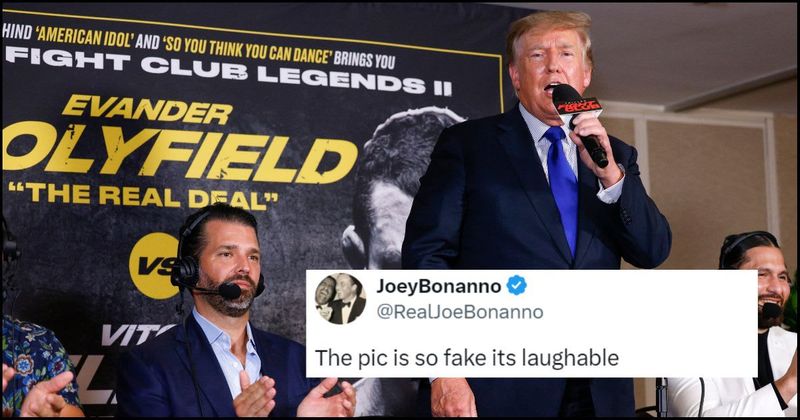Click the blue verified badge beside JoeyBonanno
Image resolution: width=800 pixels, height=420 pixels.
coord(516,286)
